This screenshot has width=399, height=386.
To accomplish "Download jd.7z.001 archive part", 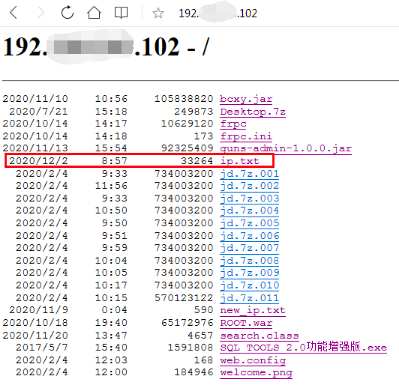I will pyautogui.click(x=249, y=174).
